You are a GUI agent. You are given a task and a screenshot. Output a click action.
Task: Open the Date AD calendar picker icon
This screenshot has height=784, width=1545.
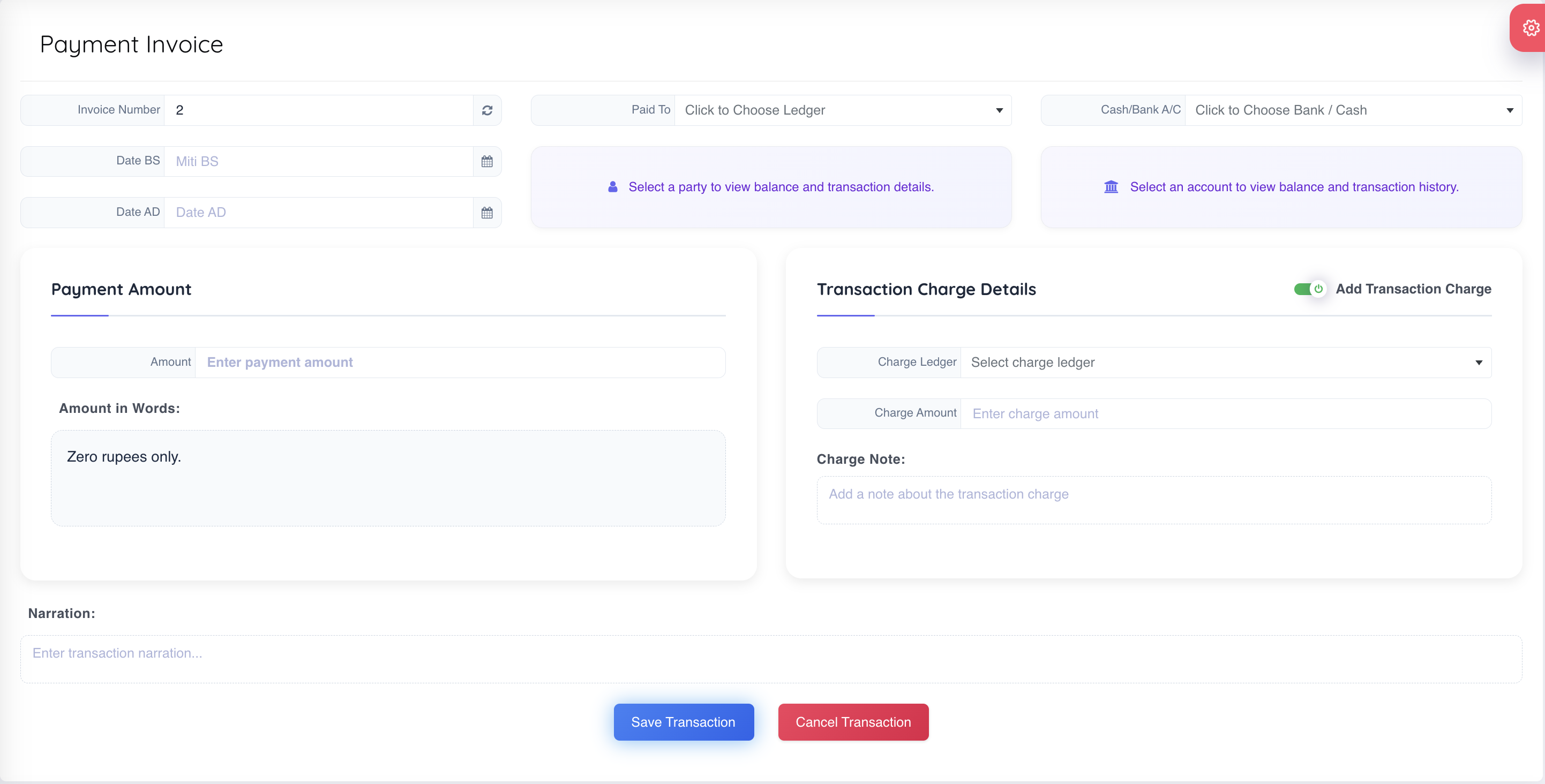[x=487, y=213]
